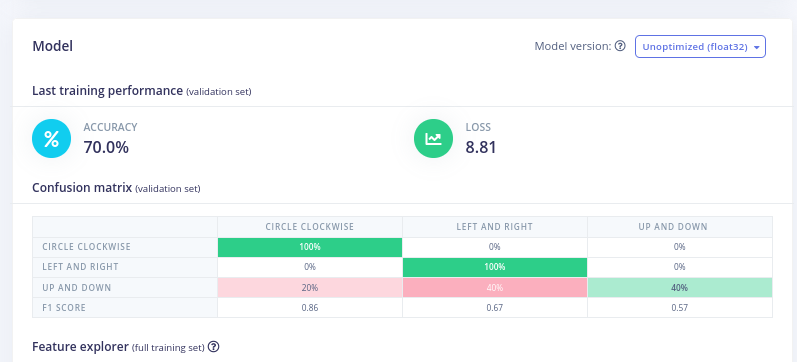This screenshot has height=362, width=797.
Task: Click the dropdown arrow beside Unoptimized (float32)
Action: tap(756, 47)
